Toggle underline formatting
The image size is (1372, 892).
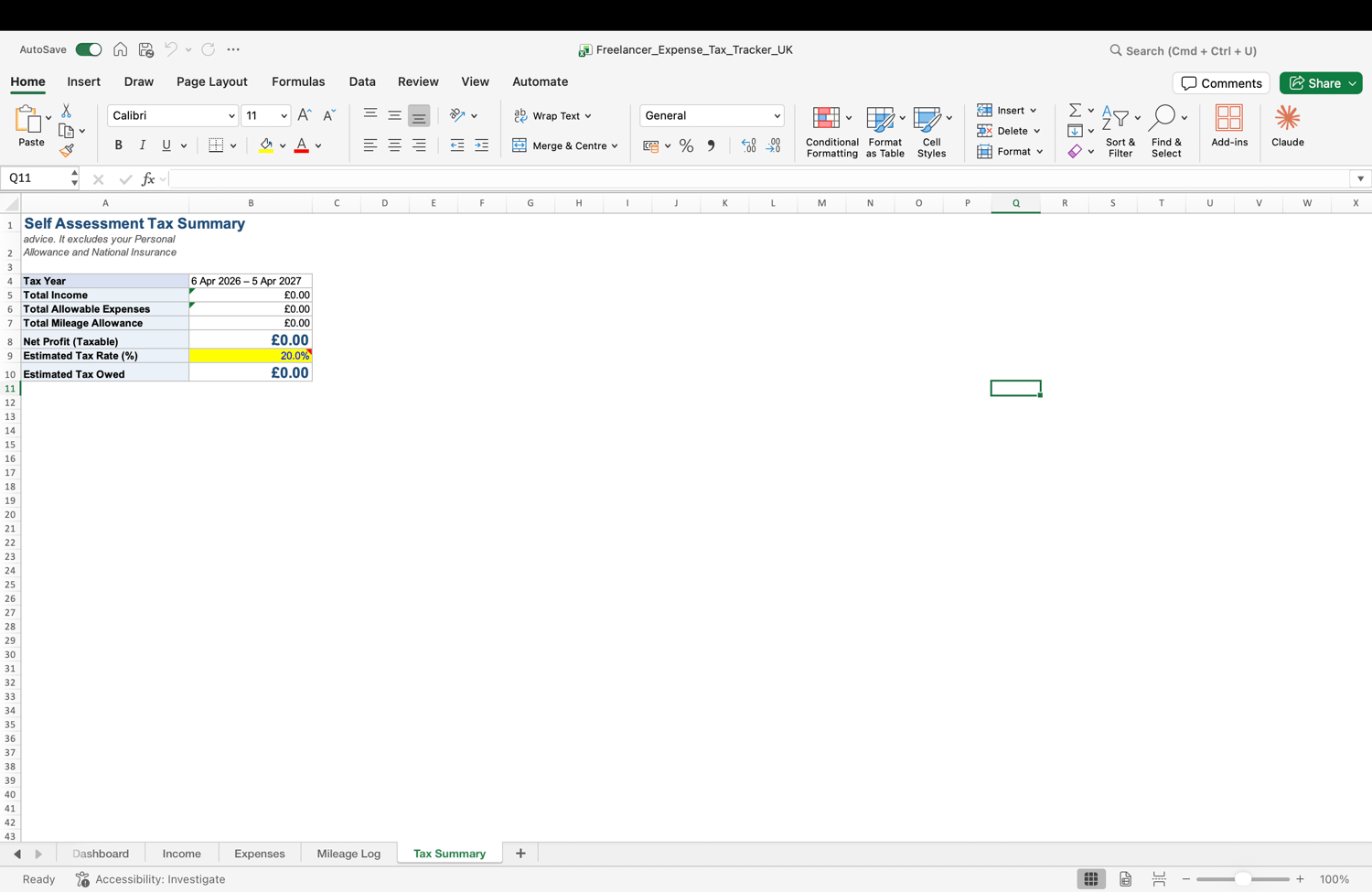click(x=166, y=145)
